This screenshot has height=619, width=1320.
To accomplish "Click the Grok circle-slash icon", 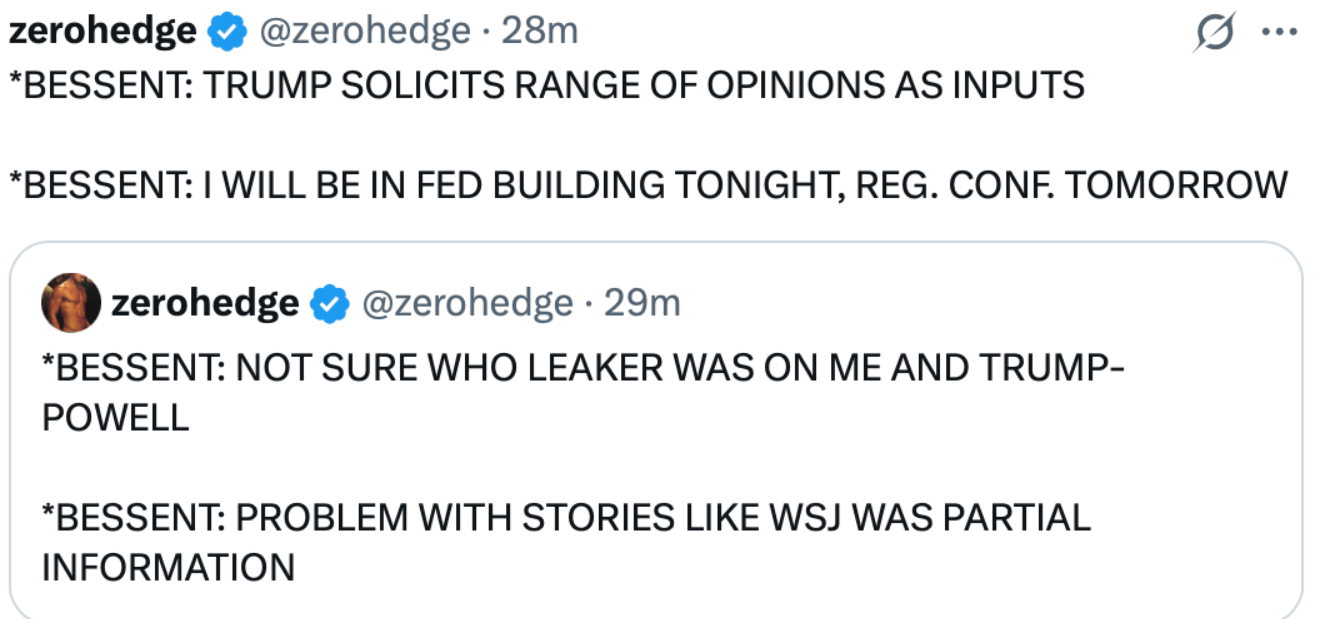I will tap(1214, 33).
